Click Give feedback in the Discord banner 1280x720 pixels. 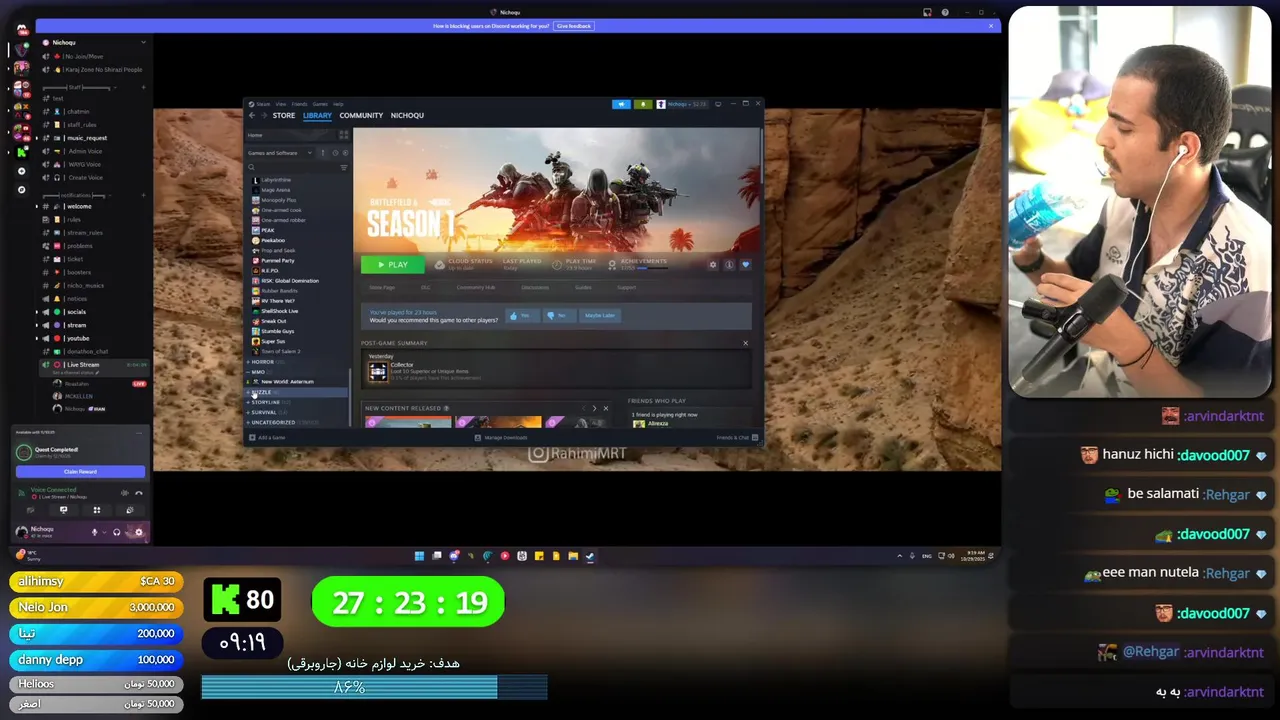(x=574, y=26)
